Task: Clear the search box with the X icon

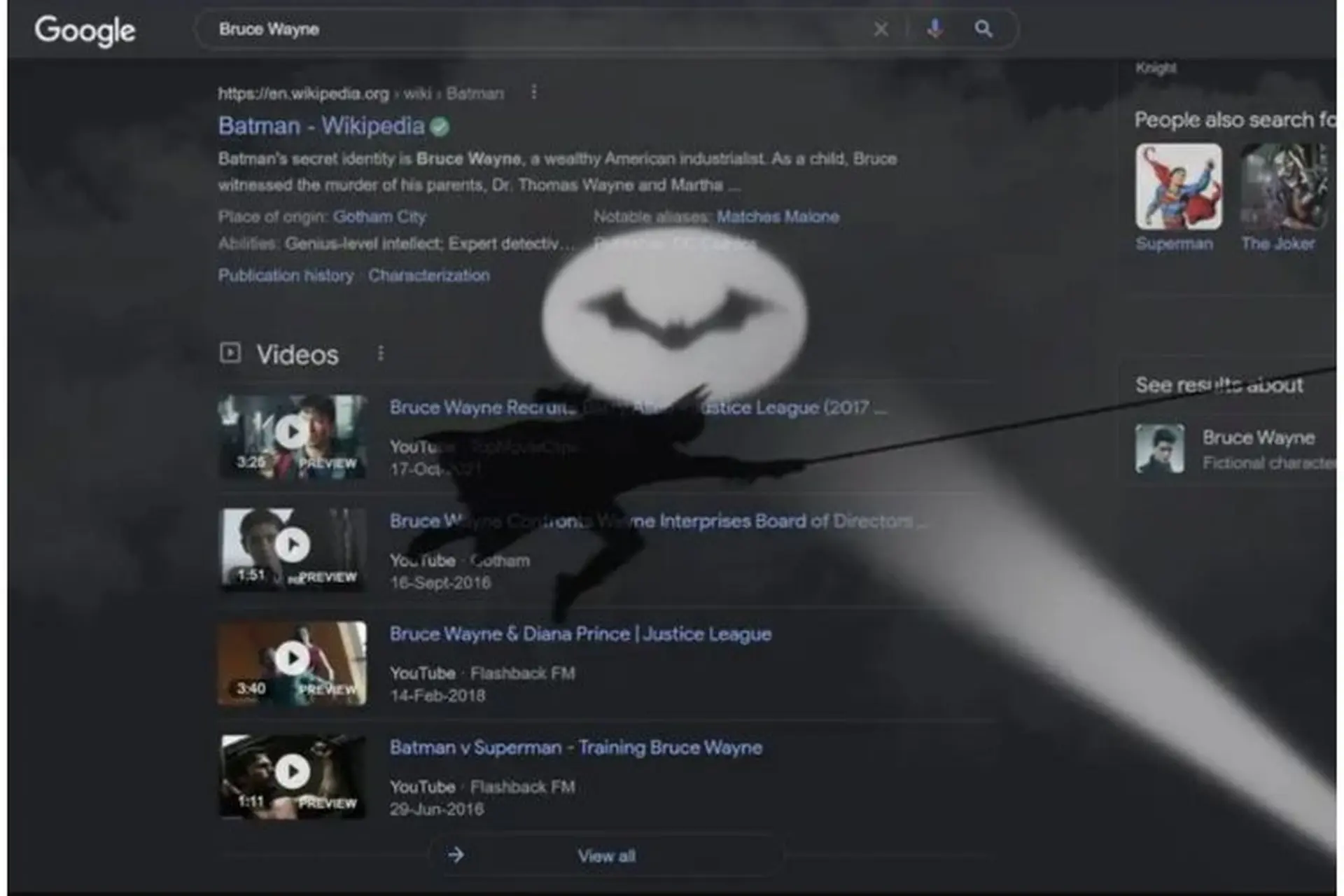Action: point(881,29)
